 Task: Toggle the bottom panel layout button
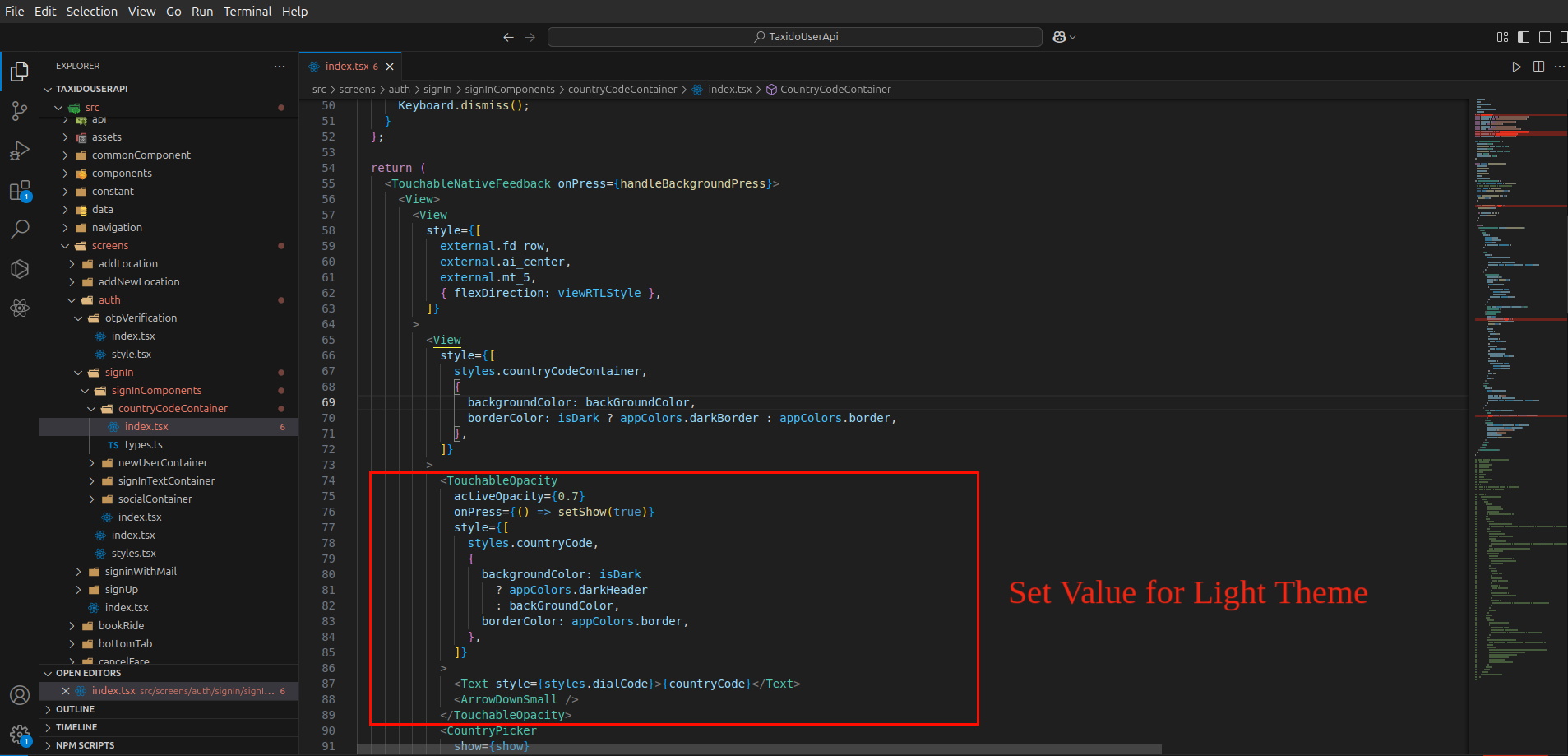[x=1545, y=37]
